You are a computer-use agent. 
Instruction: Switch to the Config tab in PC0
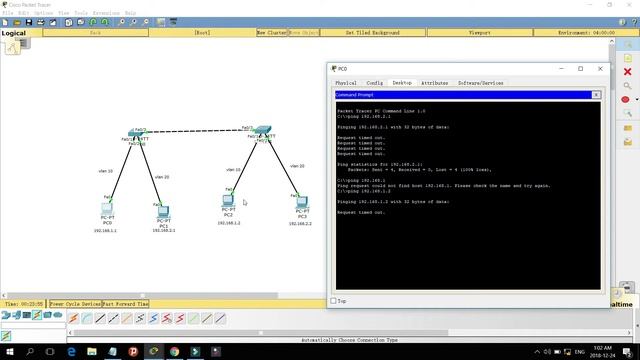374,83
